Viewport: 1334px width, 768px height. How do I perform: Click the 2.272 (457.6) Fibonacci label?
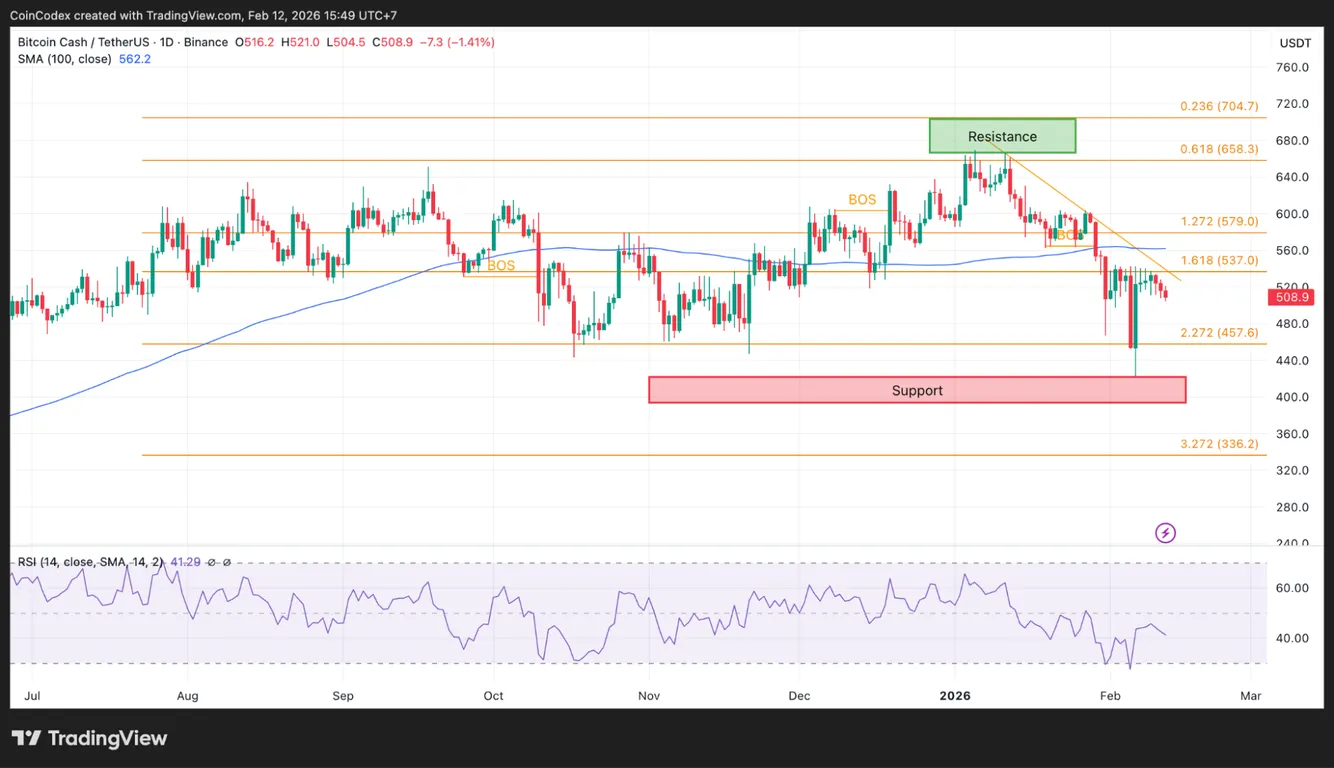[1219, 333]
